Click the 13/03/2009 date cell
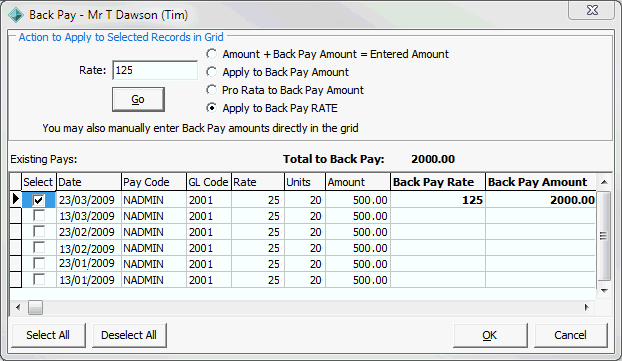Viewport: 622px width, 361px height. coord(89,216)
